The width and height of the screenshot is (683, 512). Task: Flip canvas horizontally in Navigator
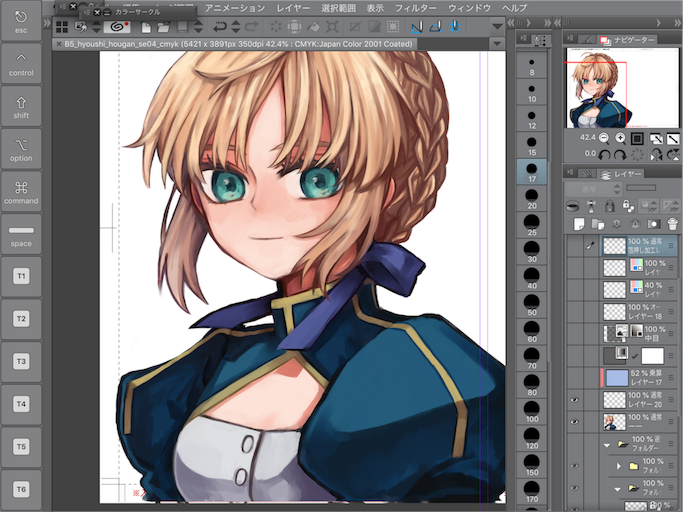(x=656, y=155)
